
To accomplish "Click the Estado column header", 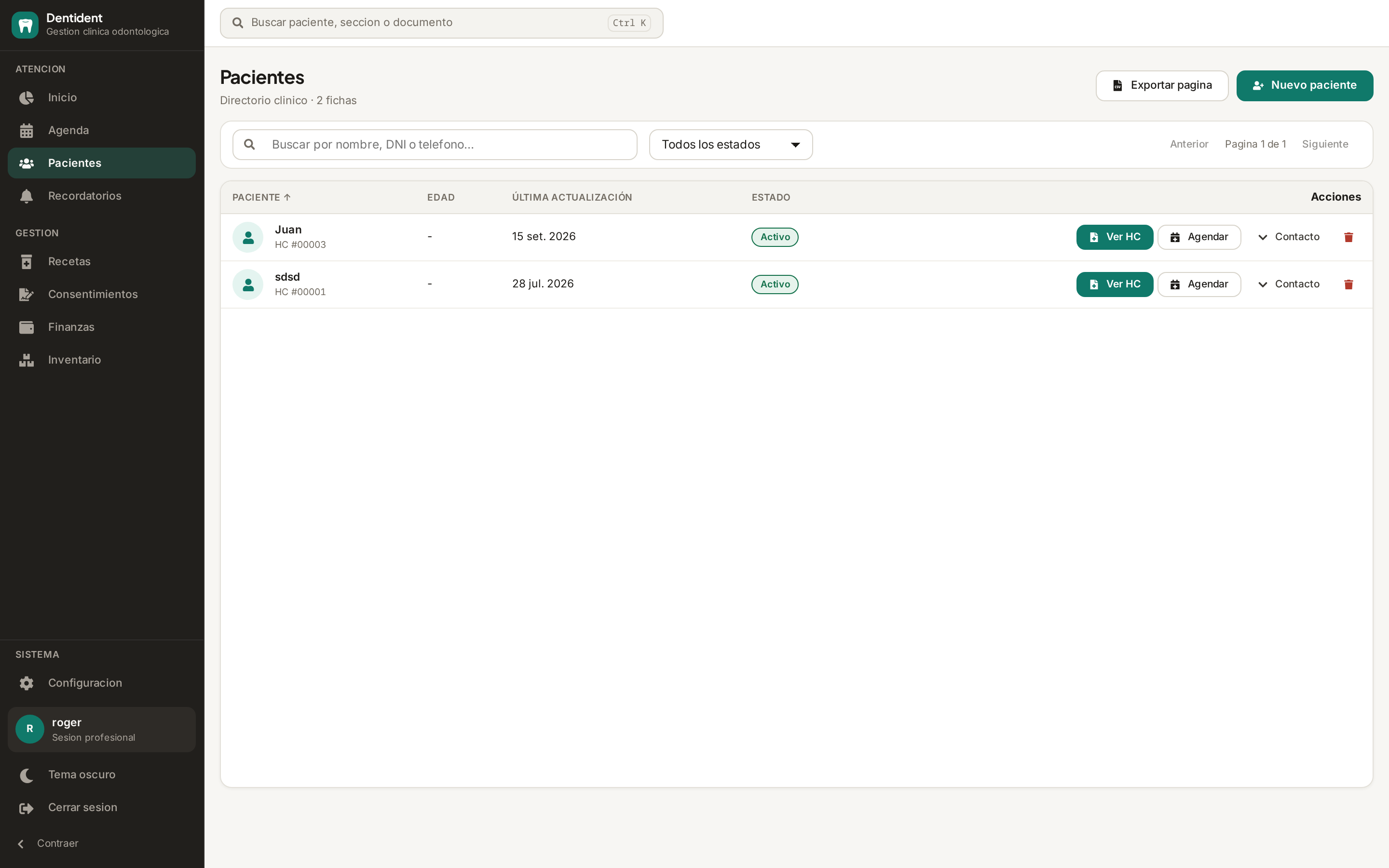I will [771, 198].
